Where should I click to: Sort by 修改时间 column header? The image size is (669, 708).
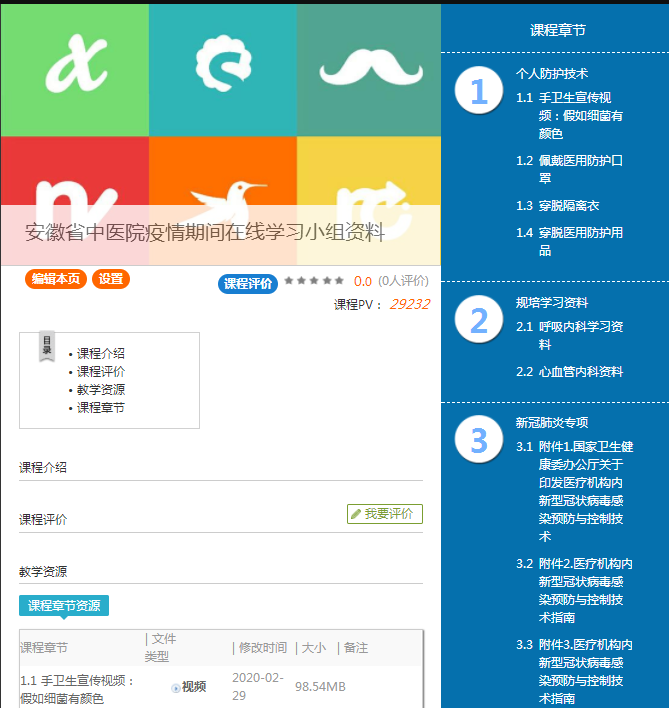(262, 648)
